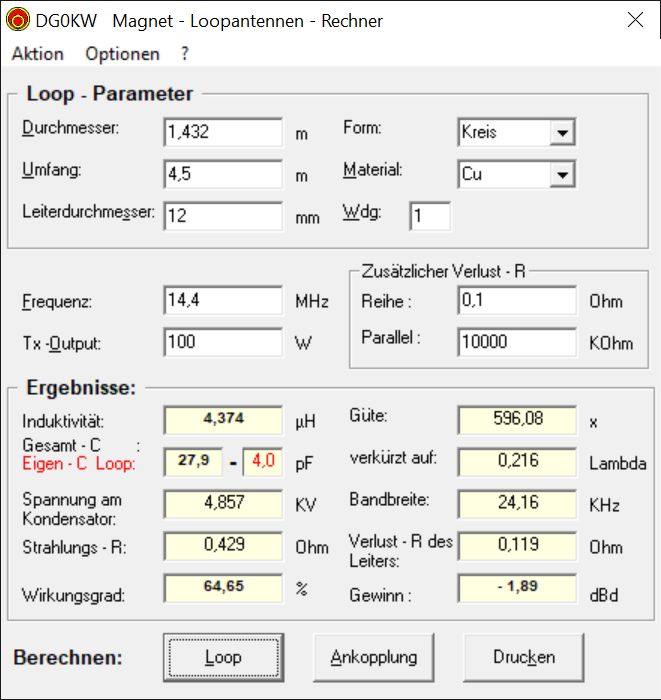Click the Wdg windings input field

[x=430, y=216]
